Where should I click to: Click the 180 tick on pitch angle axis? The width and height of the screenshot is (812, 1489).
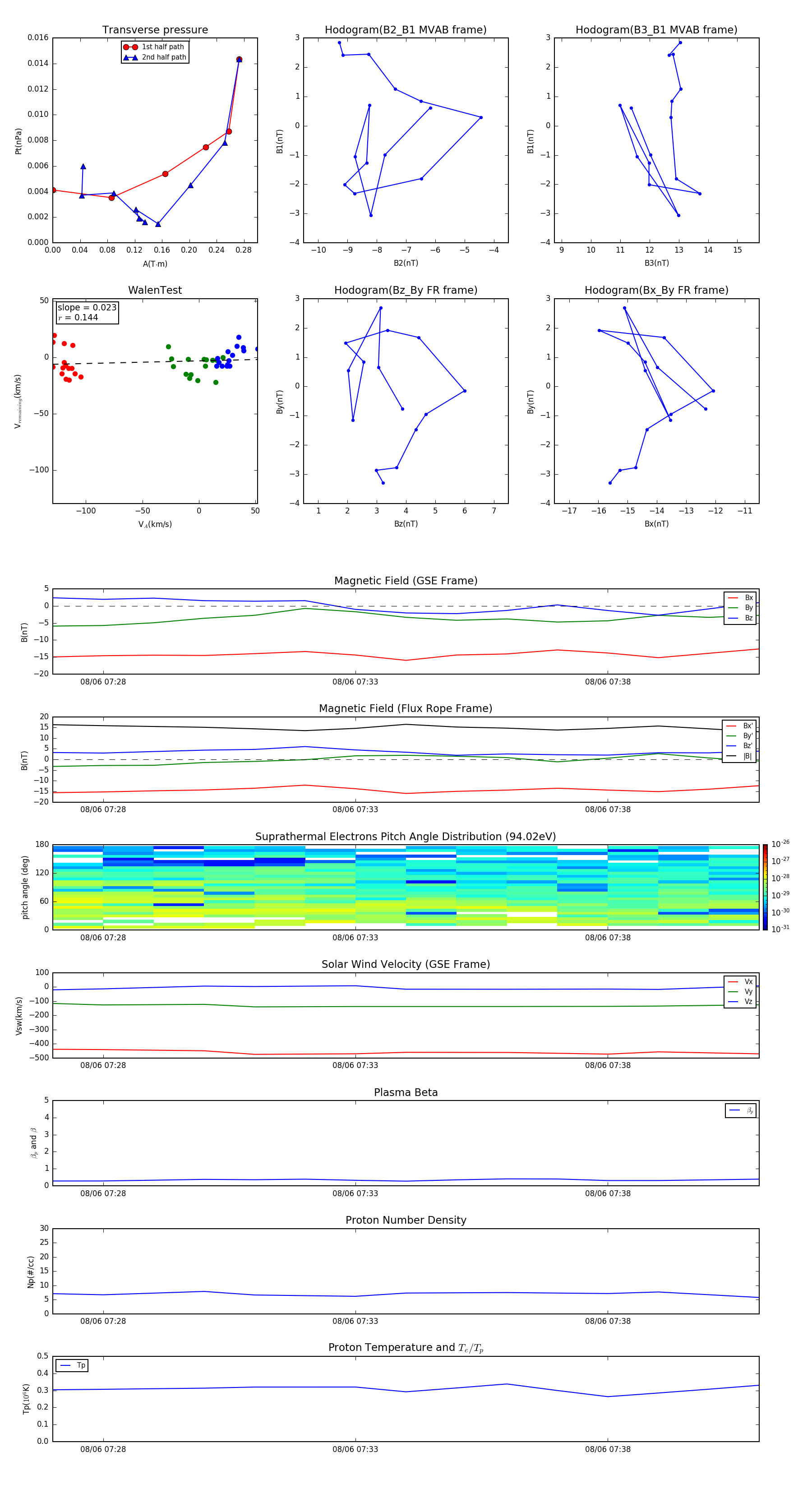pos(42,845)
